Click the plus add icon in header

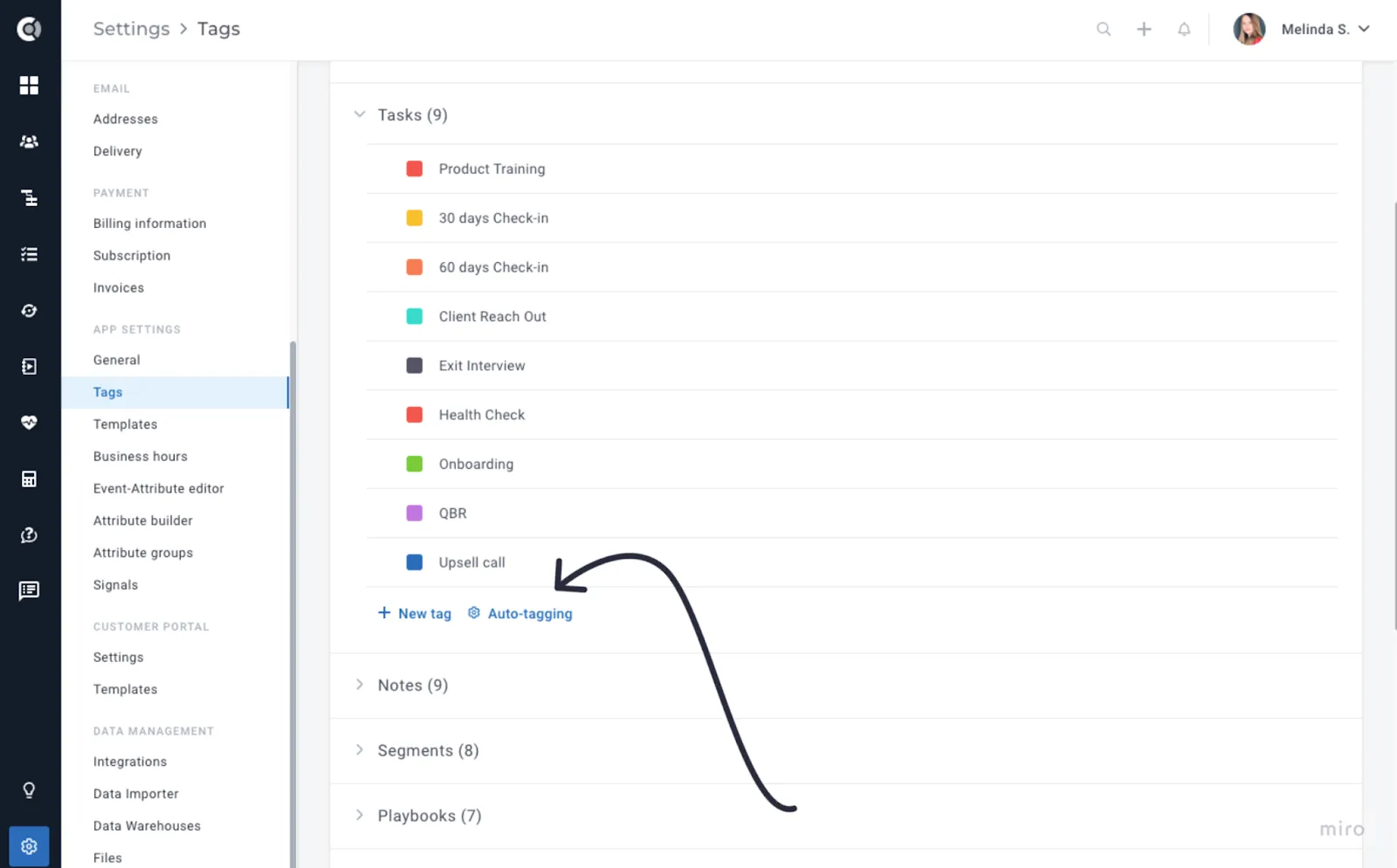click(x=1144, y=29)
